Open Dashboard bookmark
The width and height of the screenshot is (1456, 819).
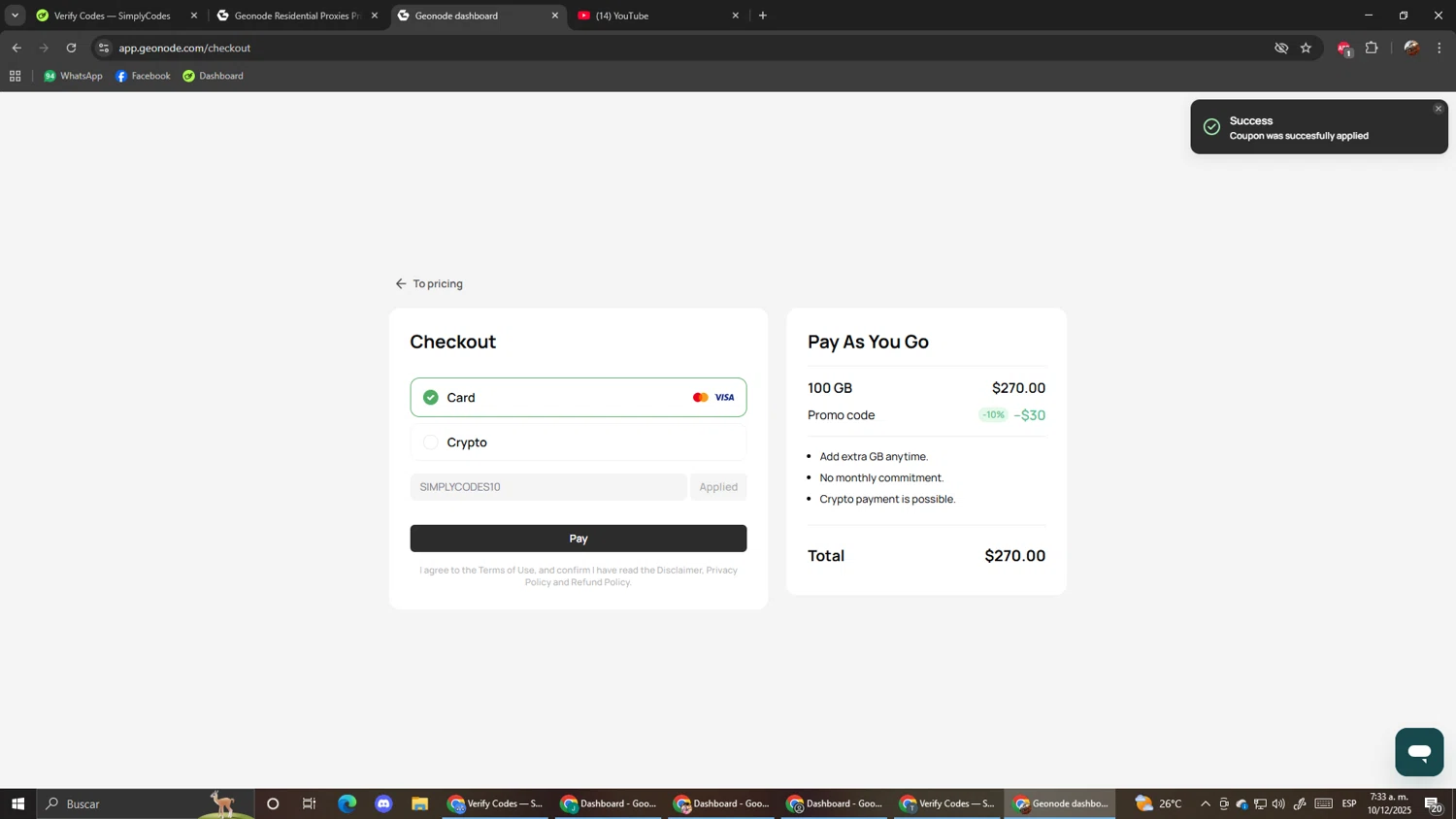214,76
